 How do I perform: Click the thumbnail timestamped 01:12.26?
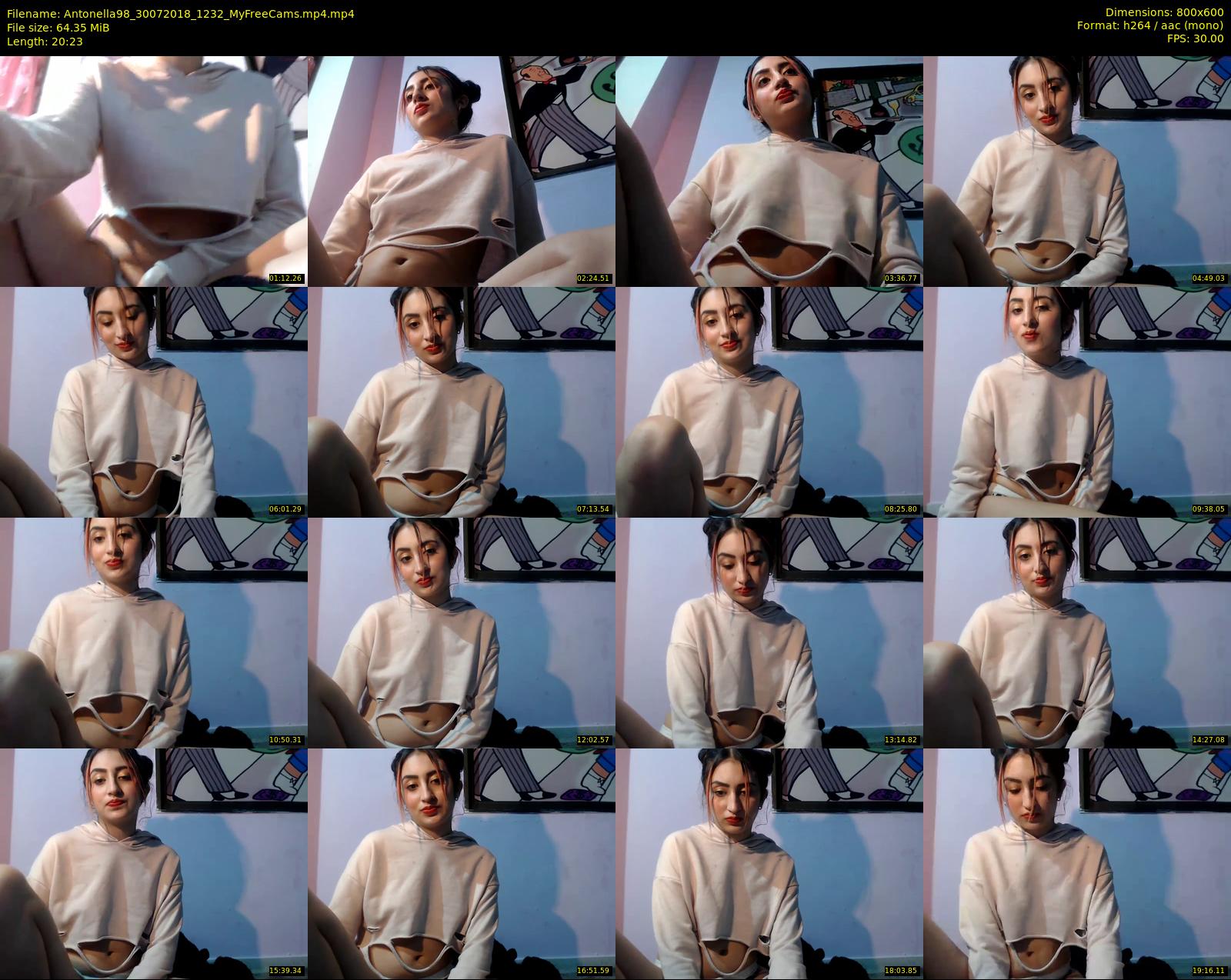pyautogui.click(x=154, y=171)
